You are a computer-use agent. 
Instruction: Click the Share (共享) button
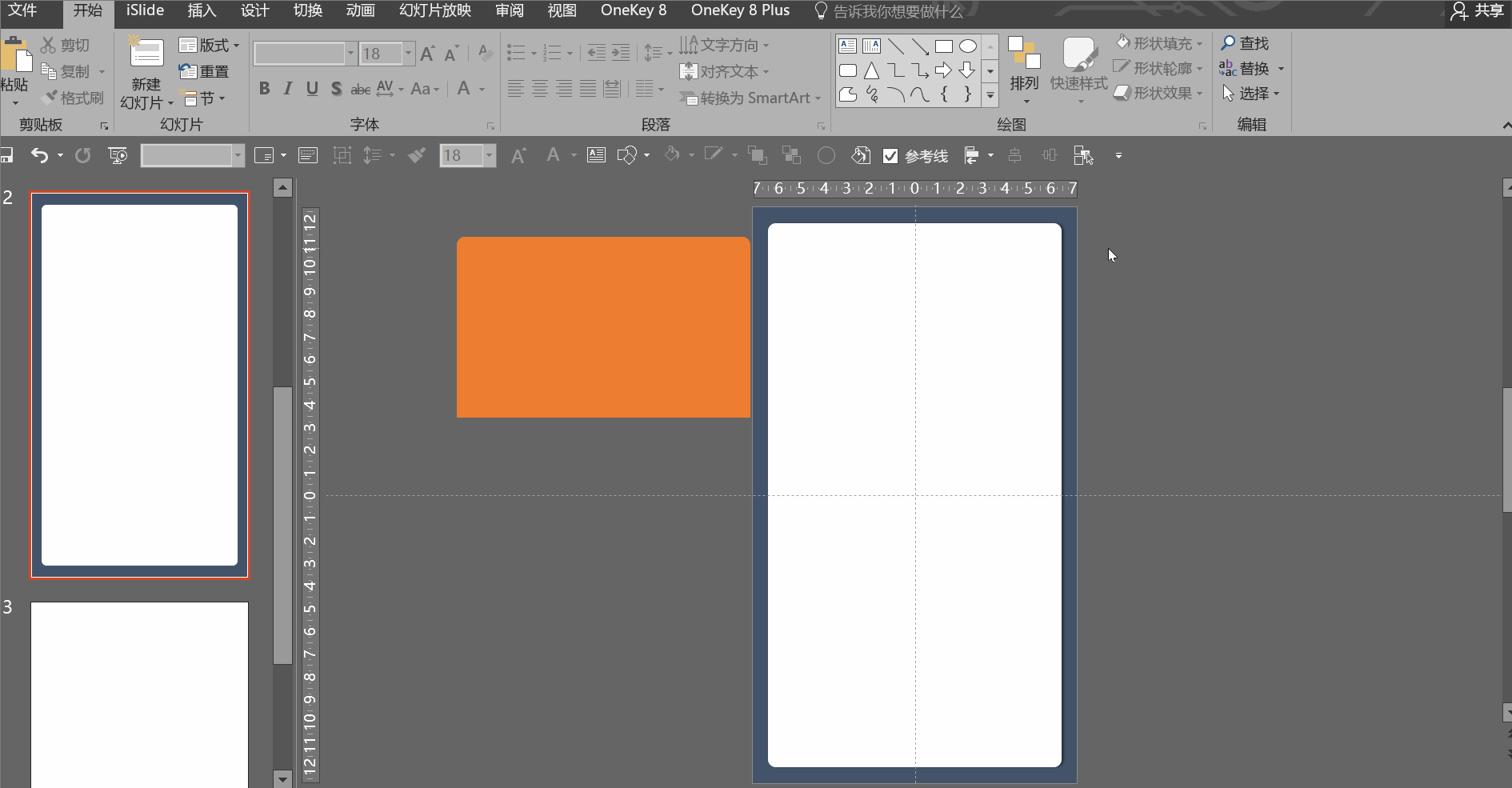click(1478, 10)
